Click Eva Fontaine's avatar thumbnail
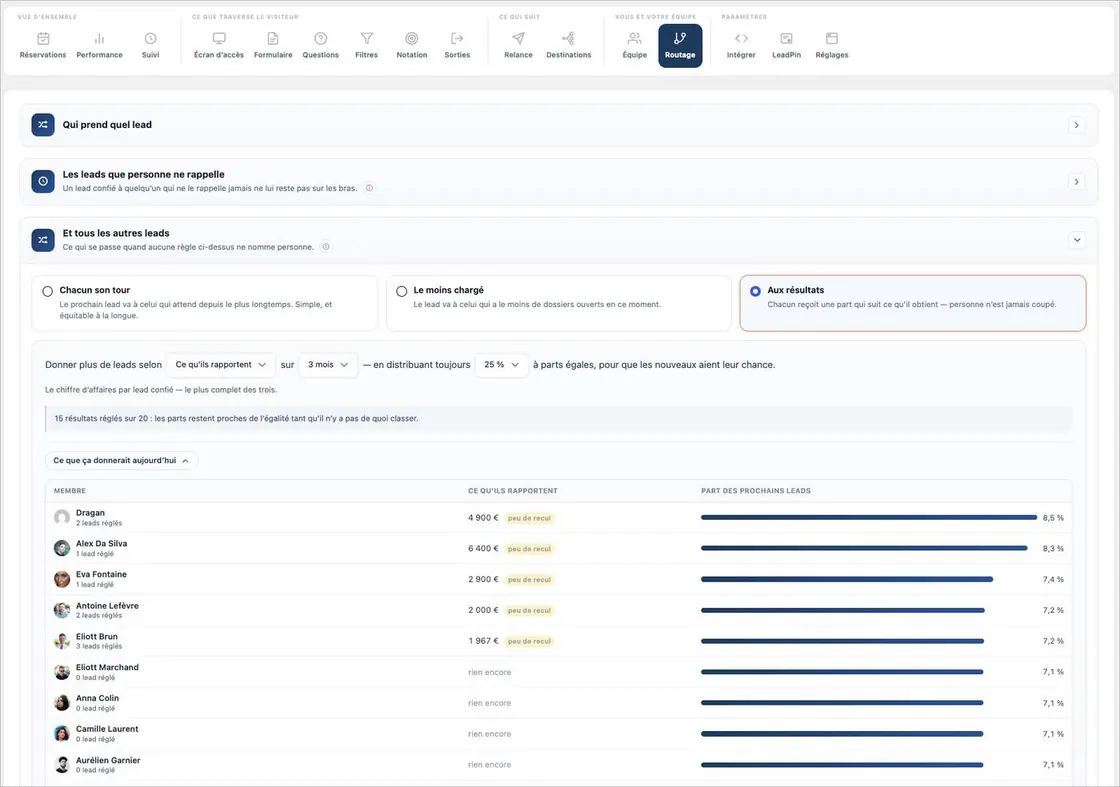The height and width of the screenshot is (787, 1120). tap(62, 578)
